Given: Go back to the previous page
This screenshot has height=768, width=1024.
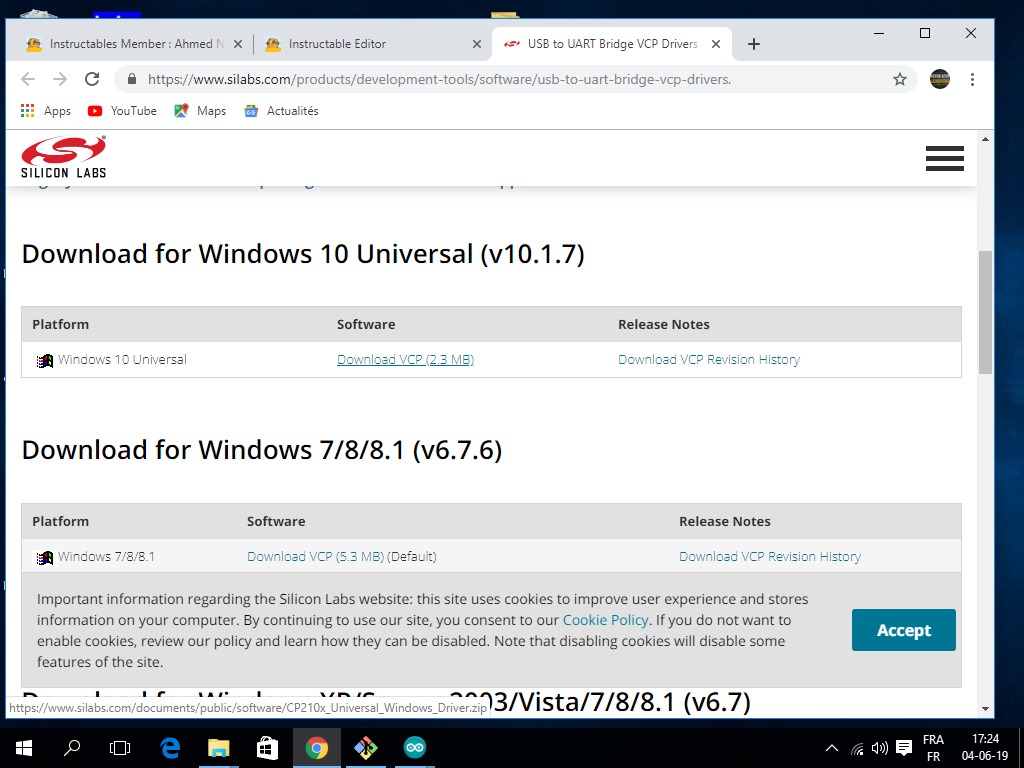Looking at the screenshot, I should pyautogui.click(x=28, y=79).
